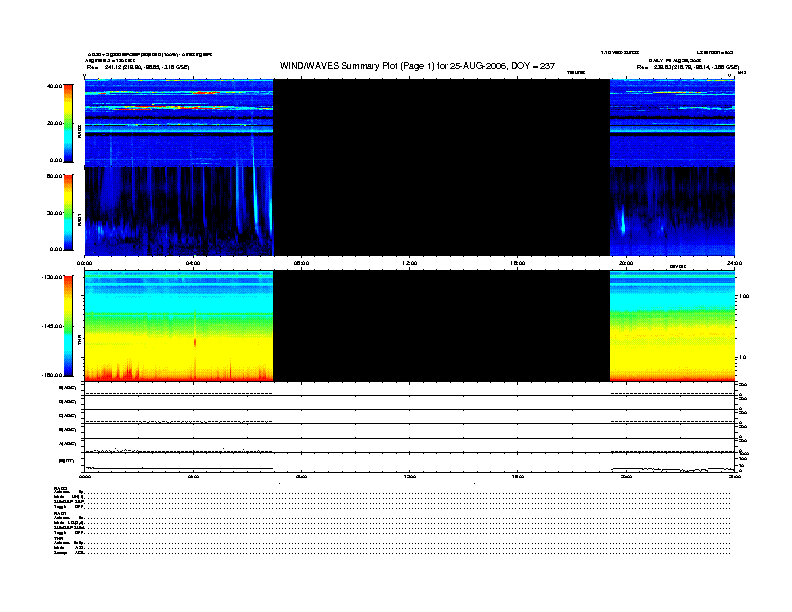Click the RAD2 vertical axis label

tap(79, 131)
